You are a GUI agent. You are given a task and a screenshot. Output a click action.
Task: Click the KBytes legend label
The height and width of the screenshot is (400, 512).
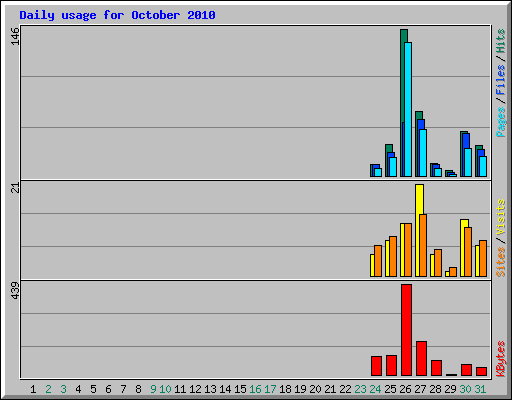tap(500, 359)
